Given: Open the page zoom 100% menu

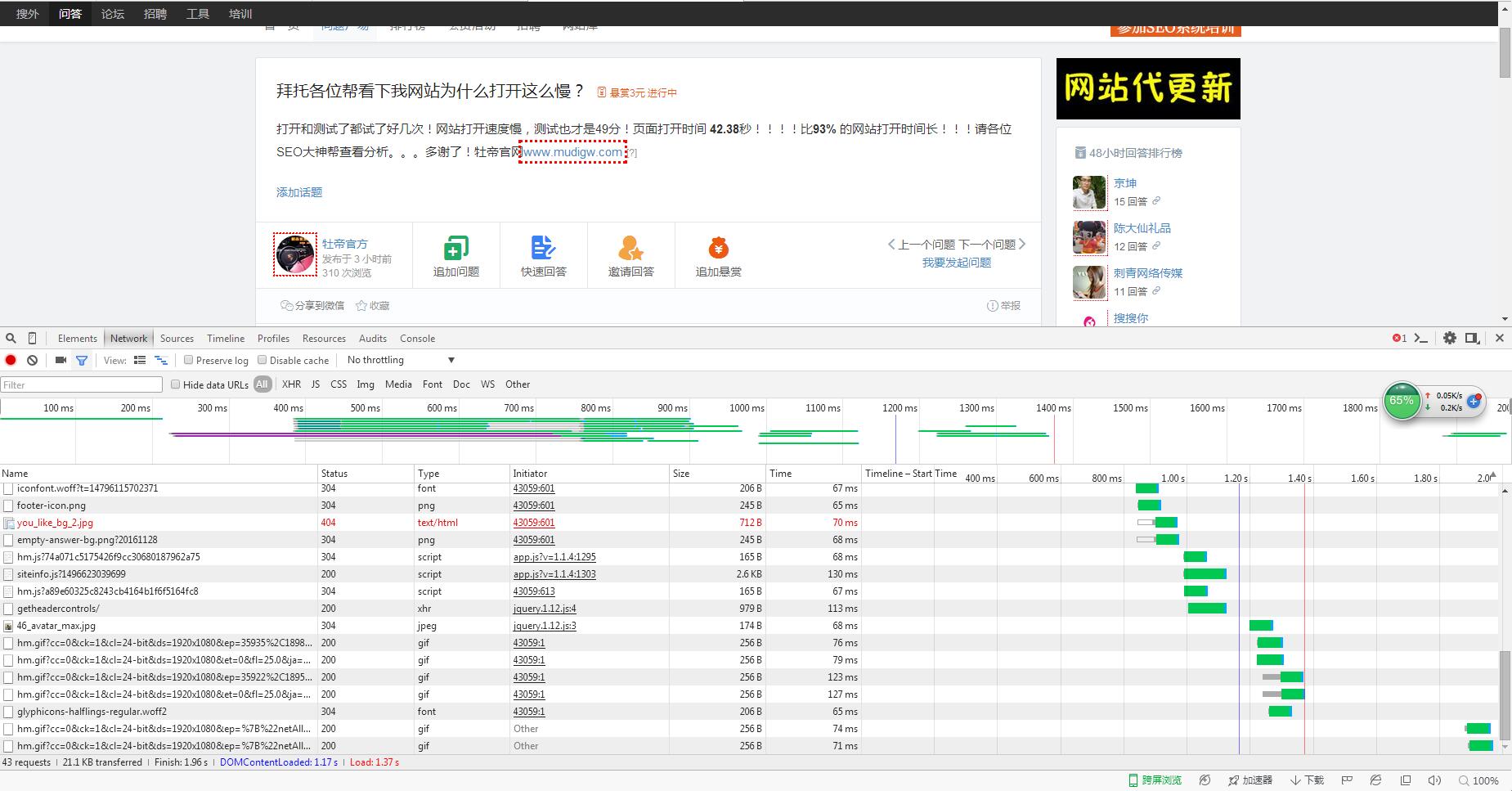Looking at the screenshot, I should click(1478, 780).
